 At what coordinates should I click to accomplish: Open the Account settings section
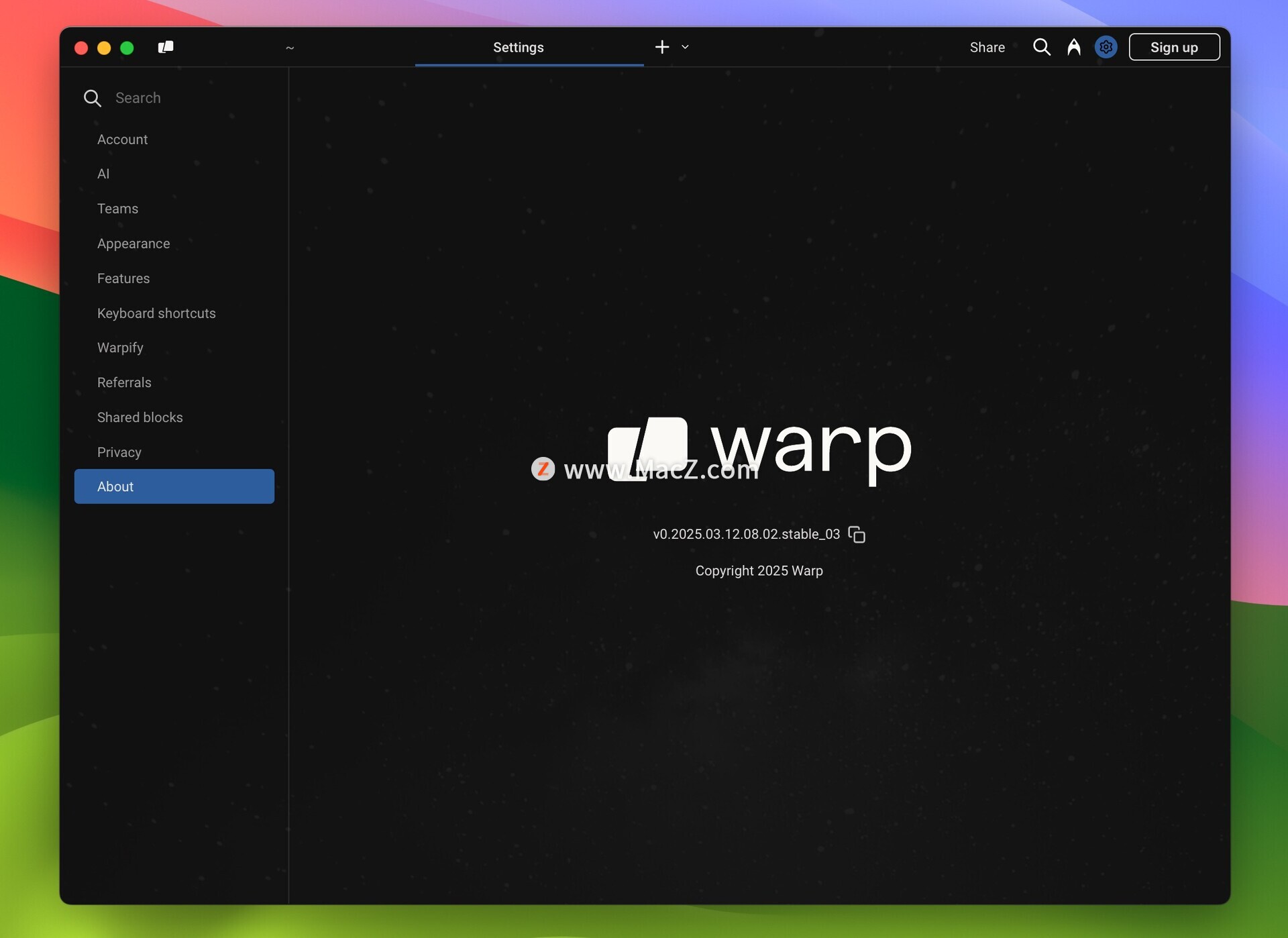[174, 140]
